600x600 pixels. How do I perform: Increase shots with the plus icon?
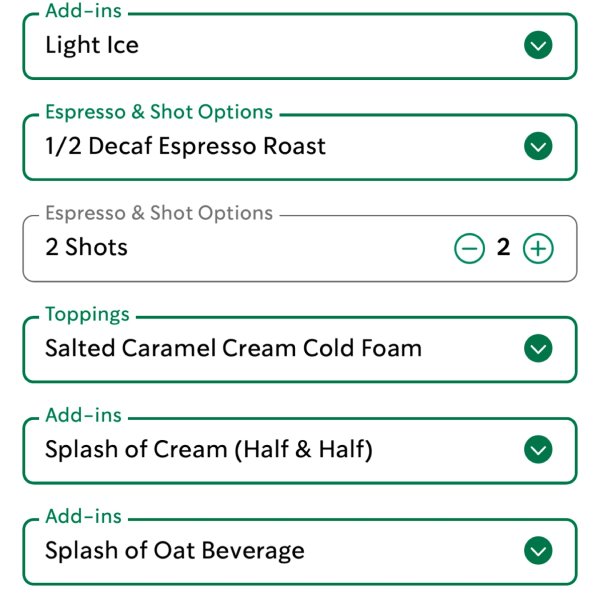[538, 248]
